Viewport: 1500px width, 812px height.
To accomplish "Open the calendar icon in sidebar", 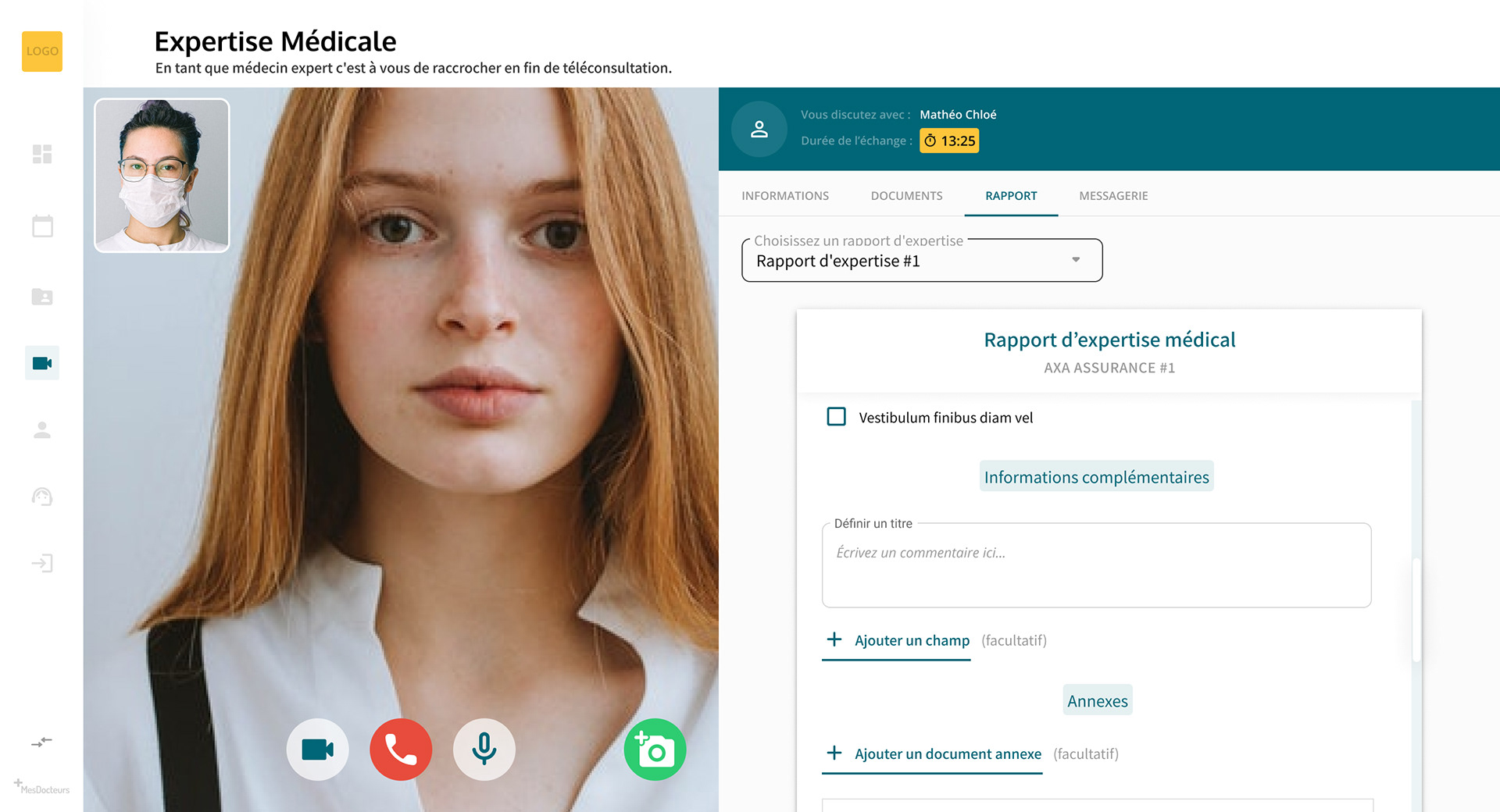I will tap(42, 226).
